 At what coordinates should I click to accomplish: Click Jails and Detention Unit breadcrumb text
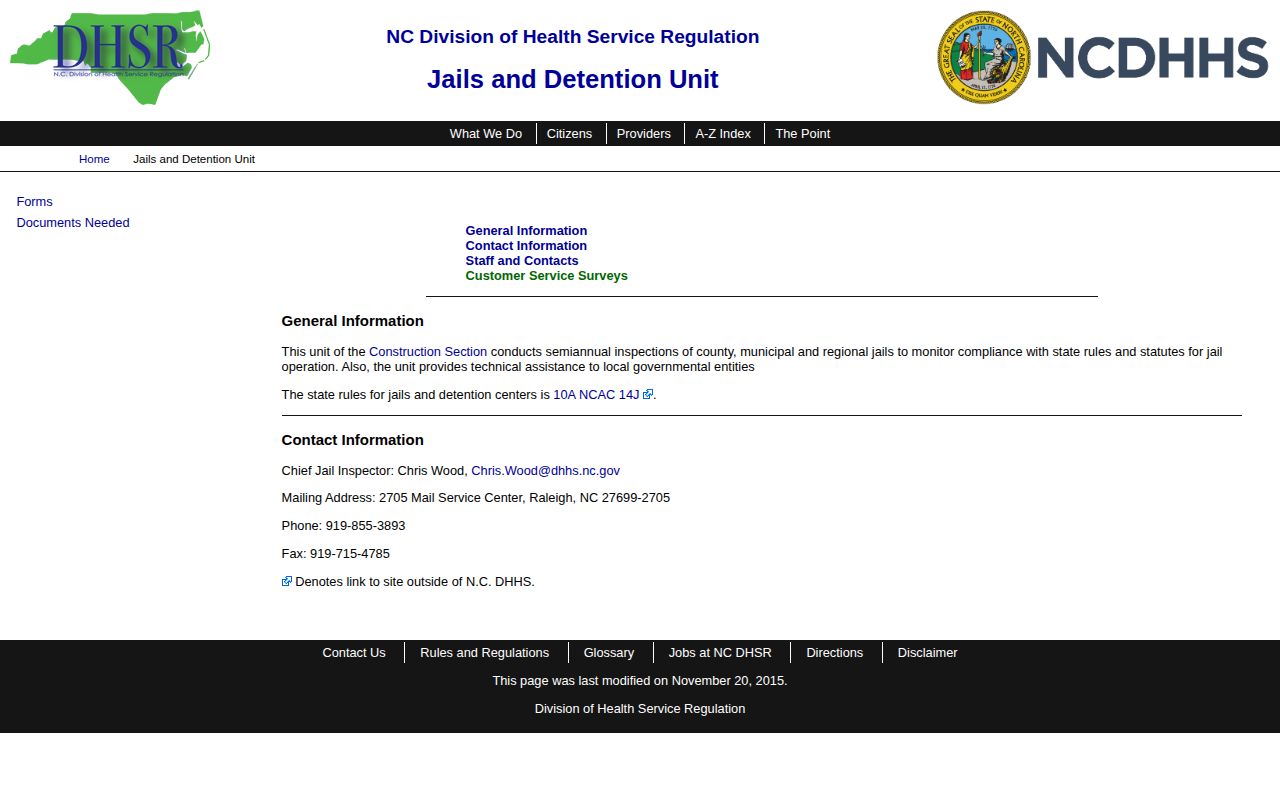(194, 159)
